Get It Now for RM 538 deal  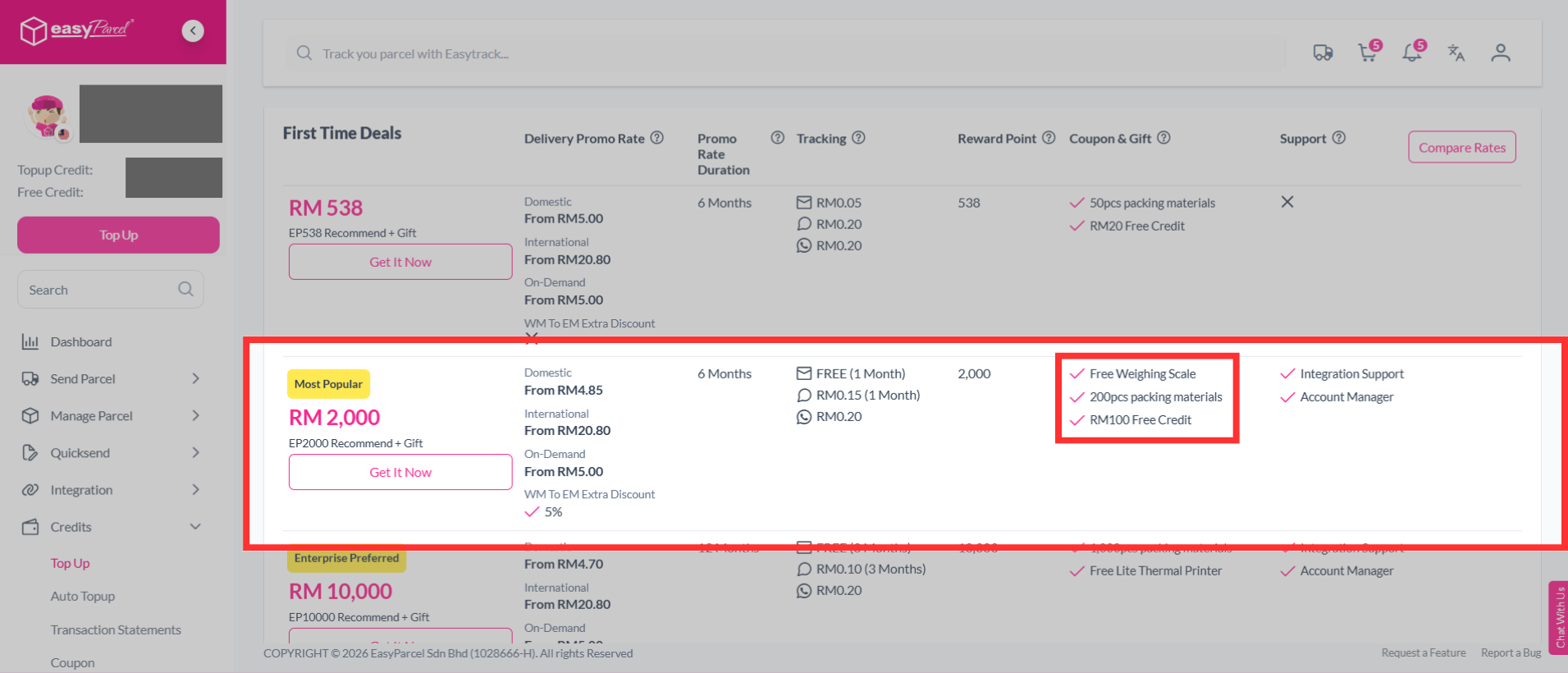click(400, 262)
